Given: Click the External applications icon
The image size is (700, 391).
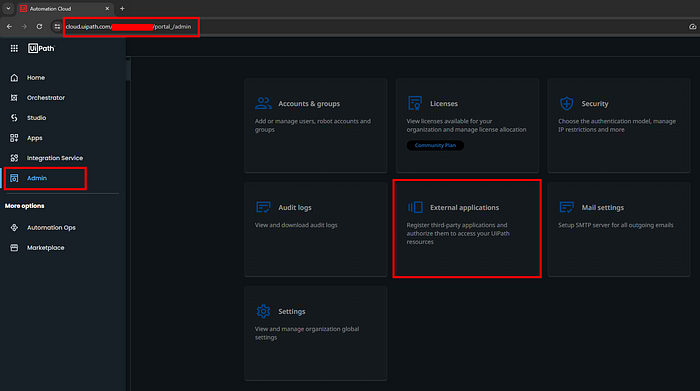Looking at the screenshot, I should (415, 207).
